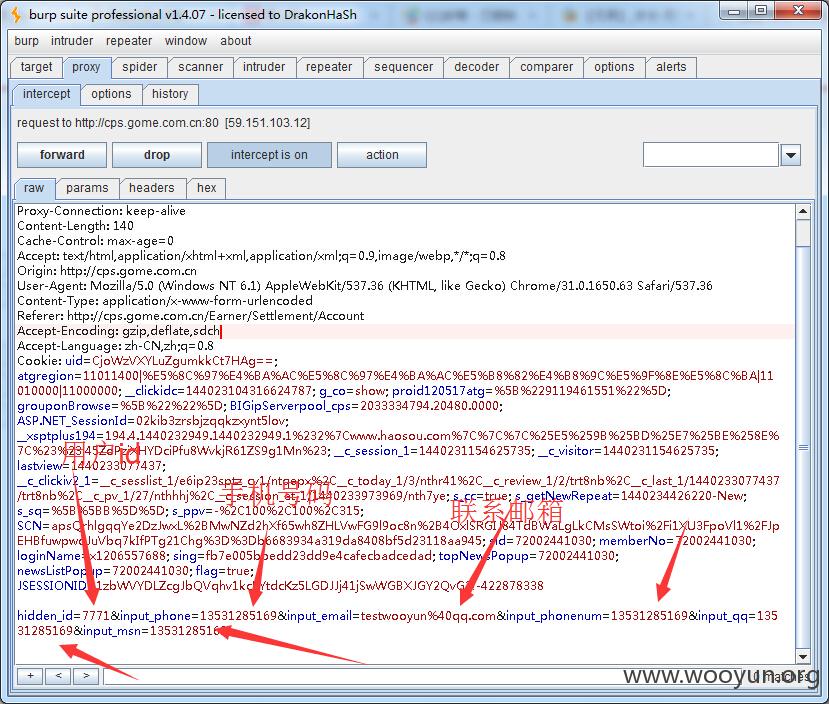Viewport: 829px width, 704px height.
Task: Click the scrollbar up arrow
Action: (x=803, y=212)
